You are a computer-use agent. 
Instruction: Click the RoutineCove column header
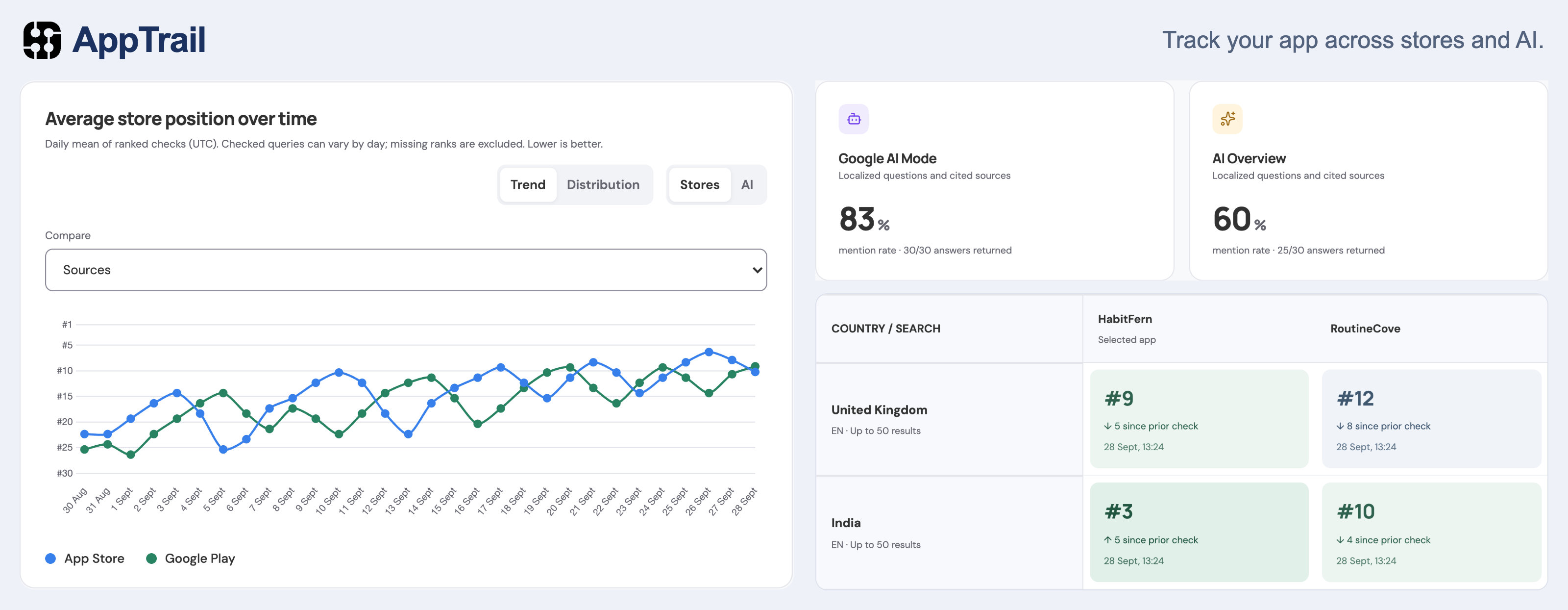pos(1365,329)
